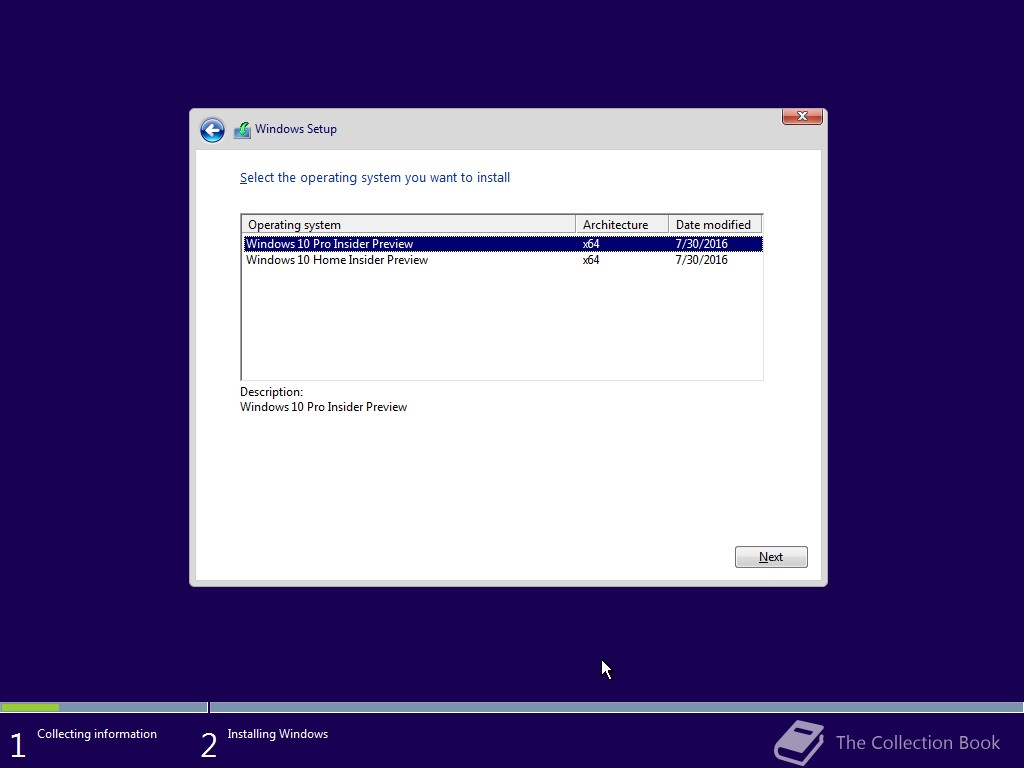The width and height of the screenshot is (1024, 768).
Task: Sort by Architecture column header
Action: click(622, 225)
